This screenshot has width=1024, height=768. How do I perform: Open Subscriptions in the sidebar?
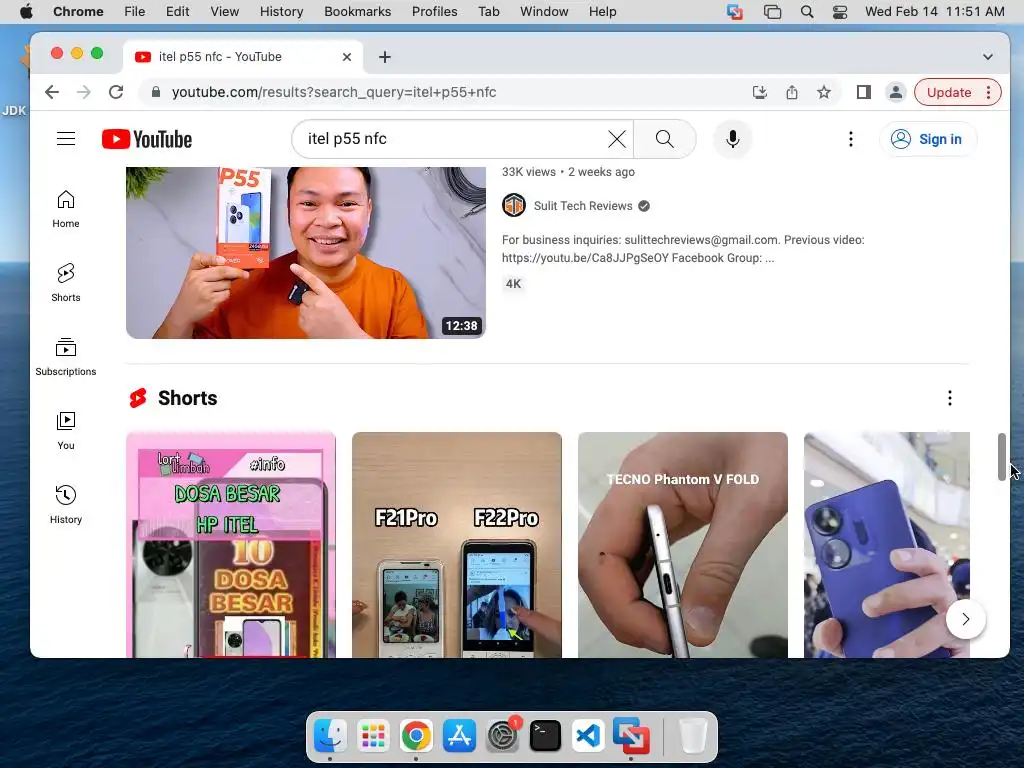tap(66, 357)
